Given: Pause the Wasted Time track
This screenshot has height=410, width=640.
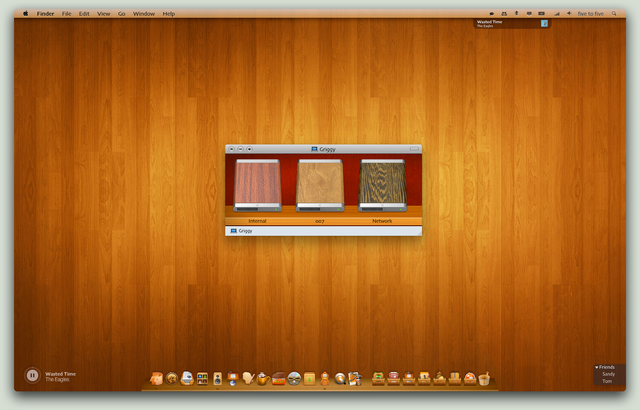Looking at the screenshot, I should (32, 375).
